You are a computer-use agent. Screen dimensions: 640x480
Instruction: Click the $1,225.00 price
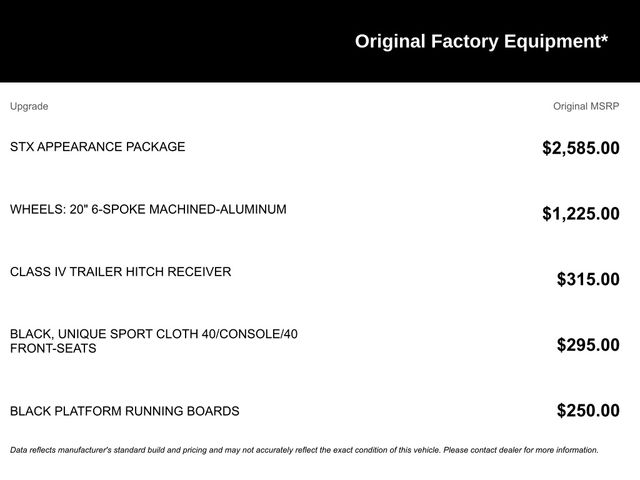coord(580,214)
